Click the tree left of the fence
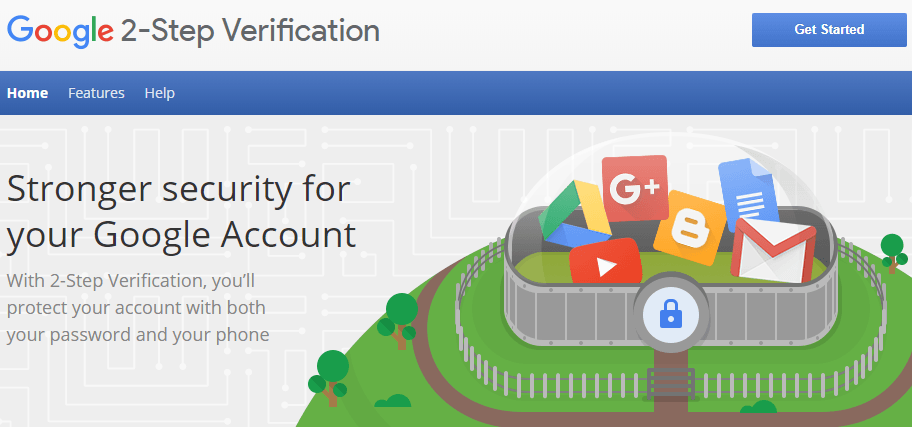This screenshot has height=427, width=912. coord(401,316)
